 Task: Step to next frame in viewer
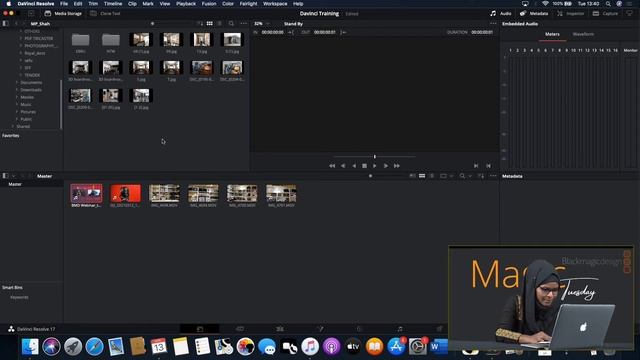386,166
